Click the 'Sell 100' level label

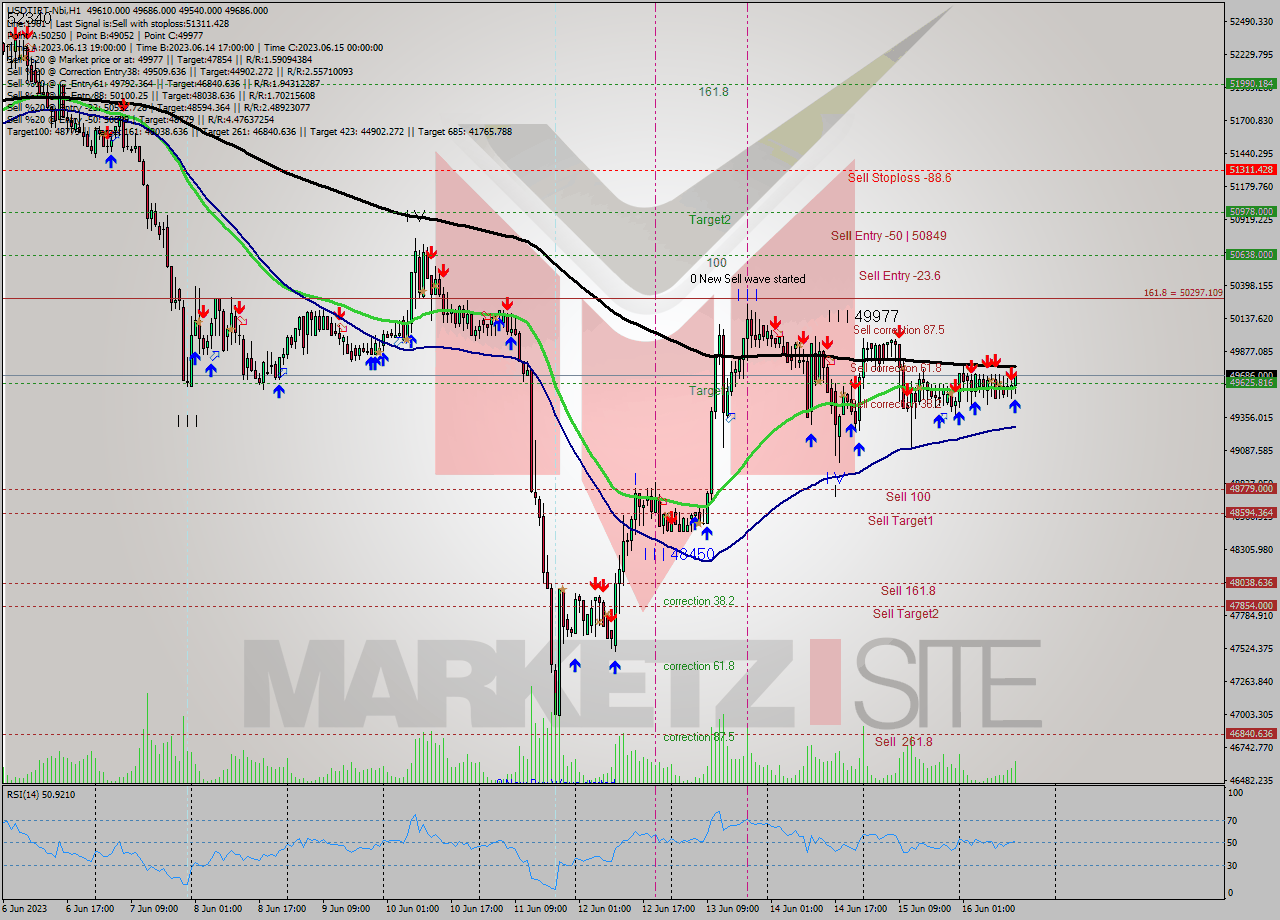coord(908,497)
